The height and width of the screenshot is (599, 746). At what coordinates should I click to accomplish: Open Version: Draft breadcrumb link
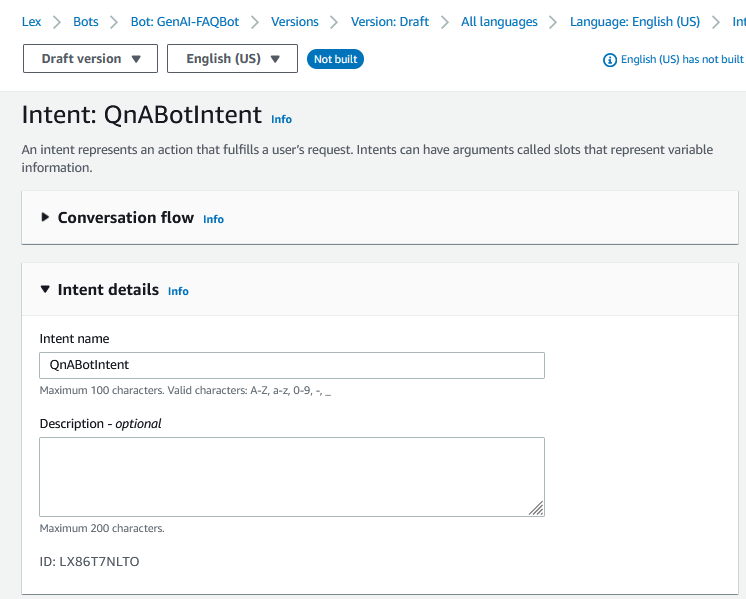coord(390,21)
